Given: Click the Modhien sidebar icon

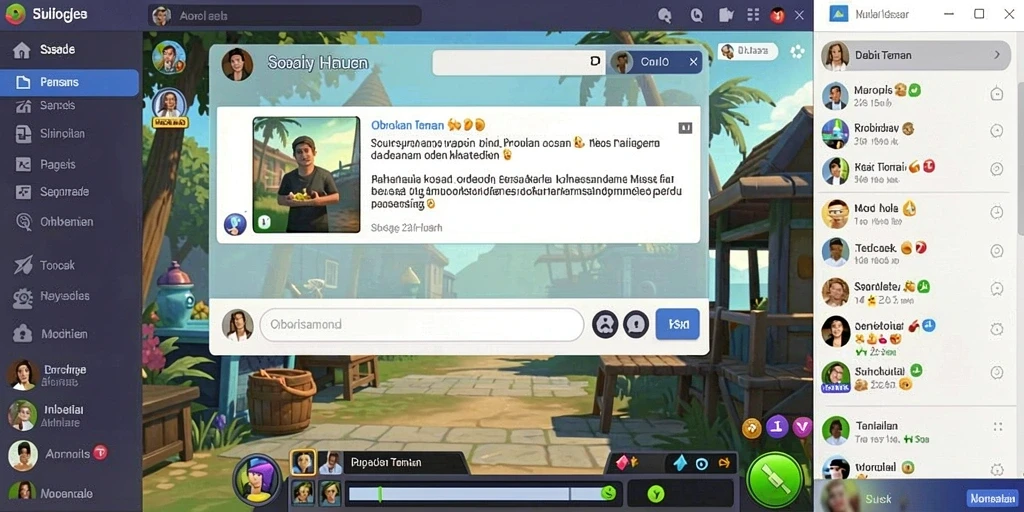Looking at the screenshot, I should click(23, 334).
